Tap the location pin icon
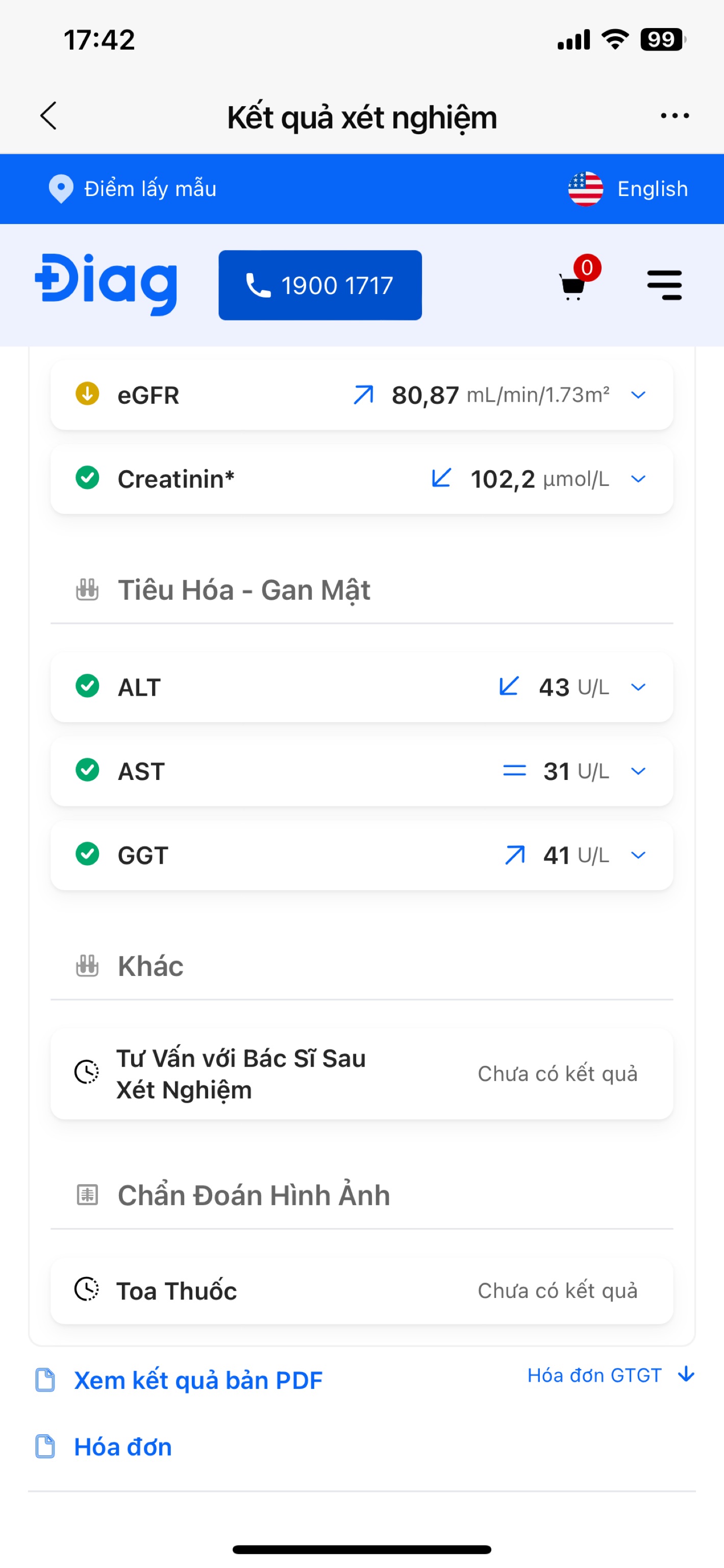Screen dimensions: 724x1568 pos(61,189)
